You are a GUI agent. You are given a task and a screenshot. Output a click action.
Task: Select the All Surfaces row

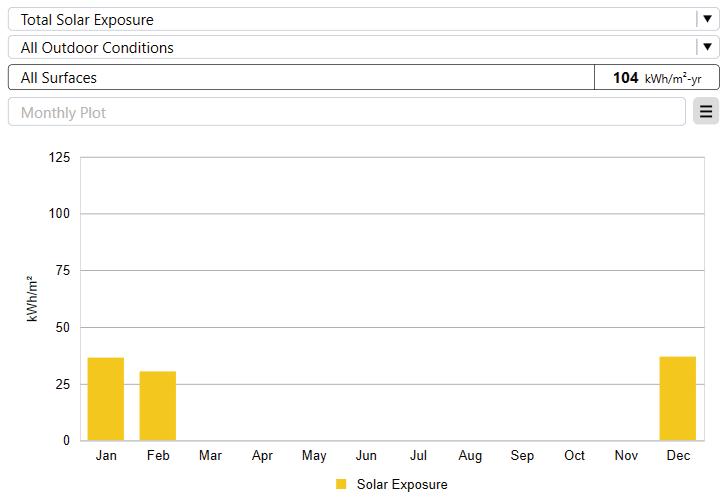pyautogui.click(x=300, y=77)
